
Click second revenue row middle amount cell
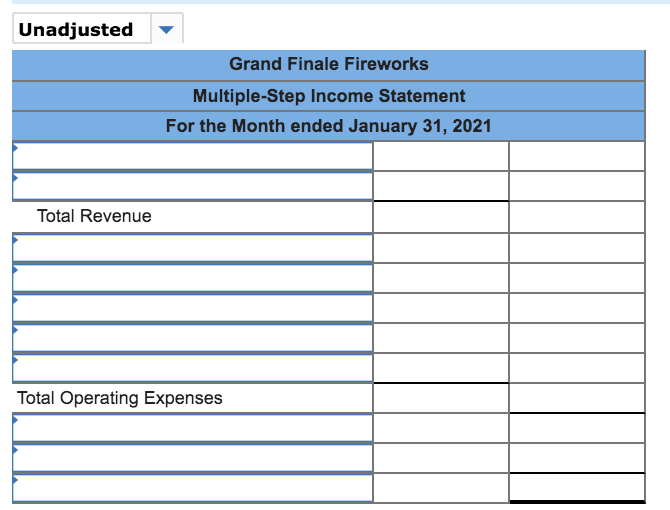pos(441,186)
